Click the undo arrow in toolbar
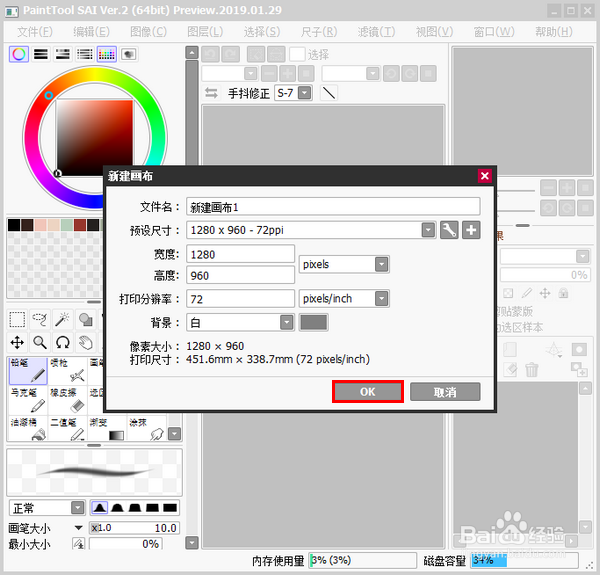Screen dimensions: 600x575 coord(210,54)
